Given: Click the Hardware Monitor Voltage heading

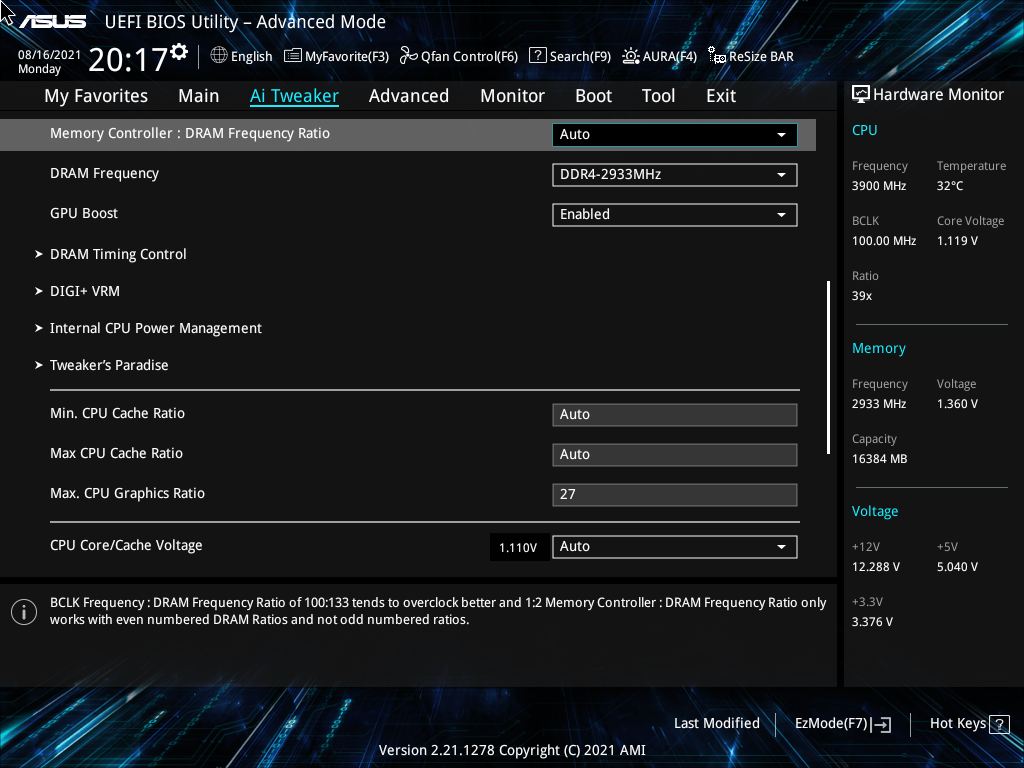Looking at the screenshot, I should [x=874, y=511].
